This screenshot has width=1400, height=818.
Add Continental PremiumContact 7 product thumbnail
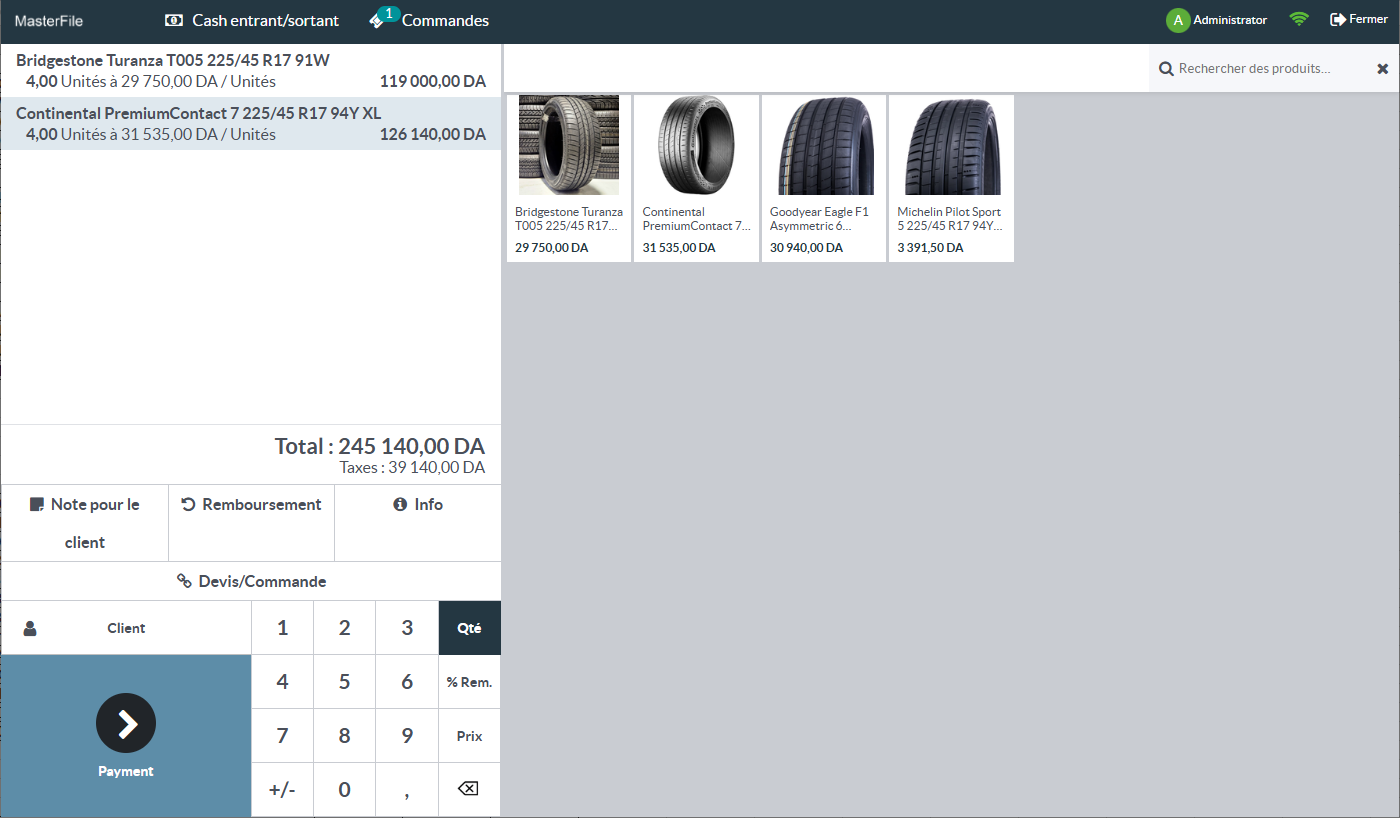pos(697,145)
